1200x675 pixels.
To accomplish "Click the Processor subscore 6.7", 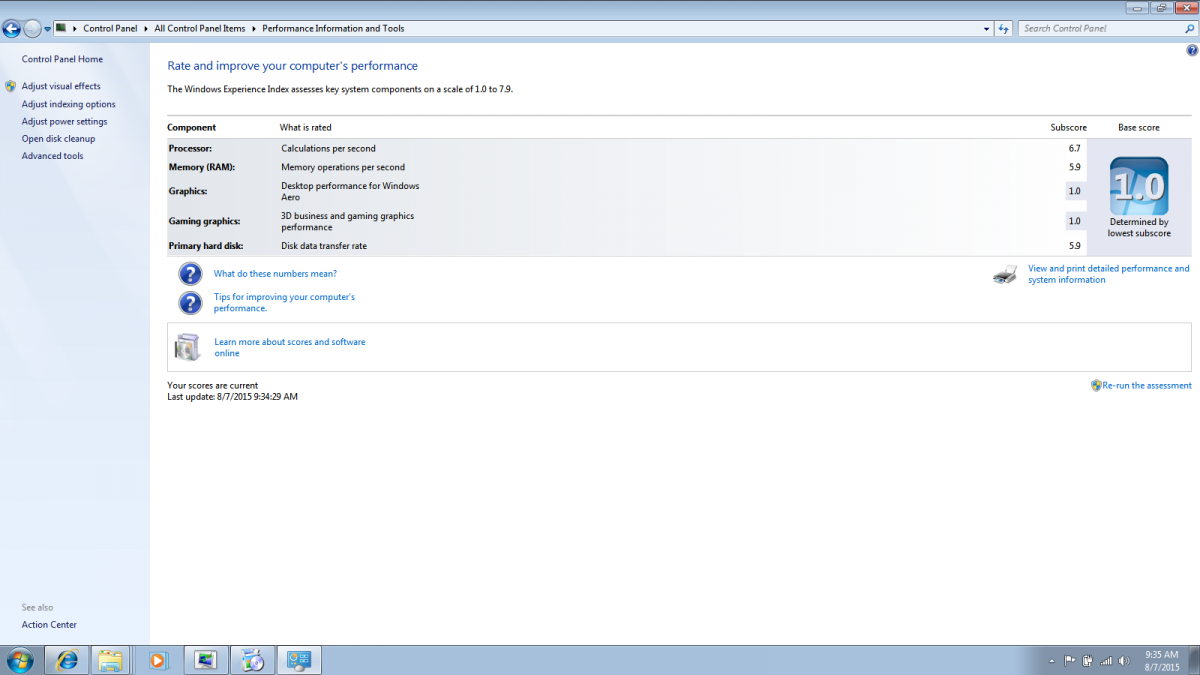I will pos(1074,149).
